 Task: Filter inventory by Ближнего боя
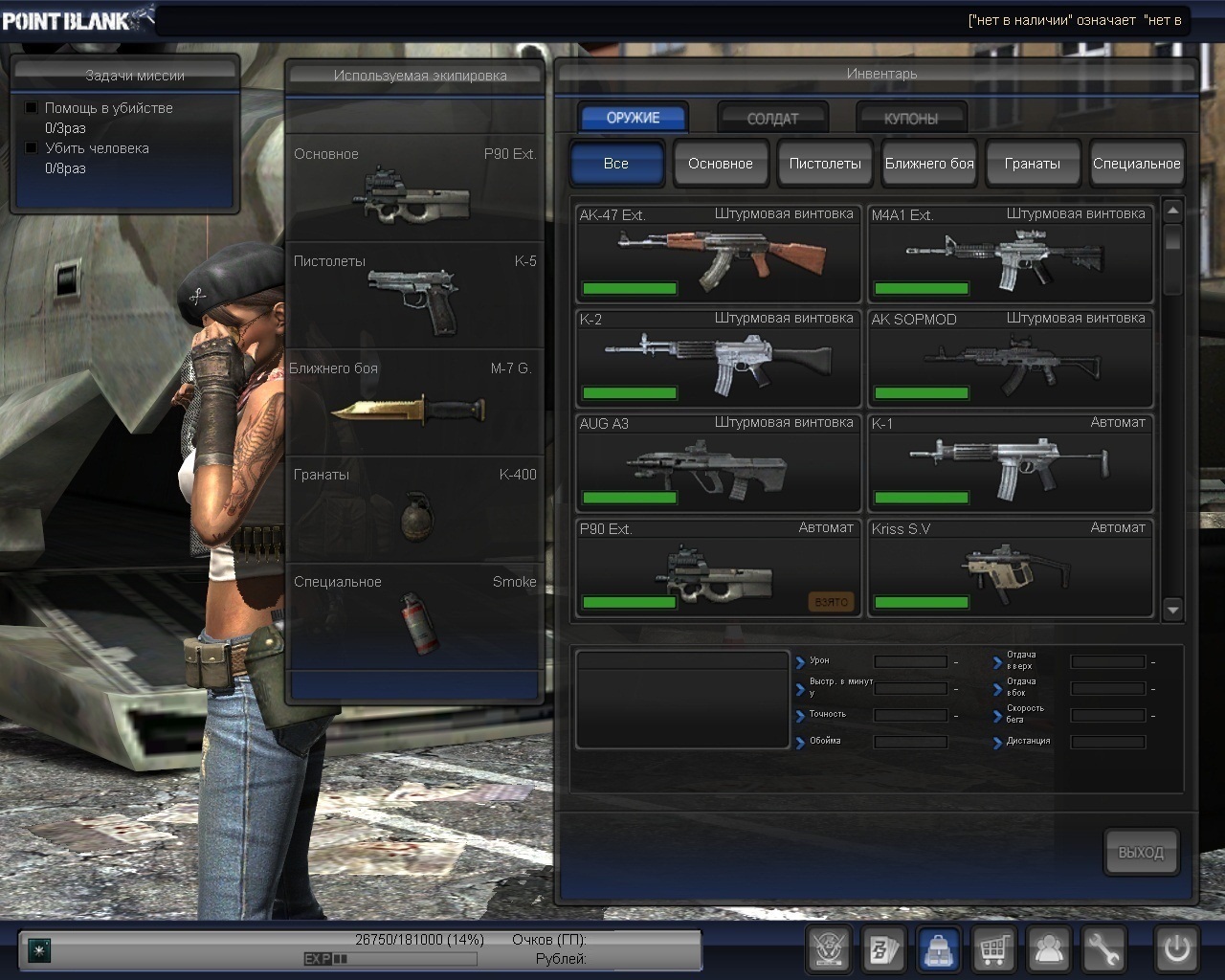tap(928, 163)
